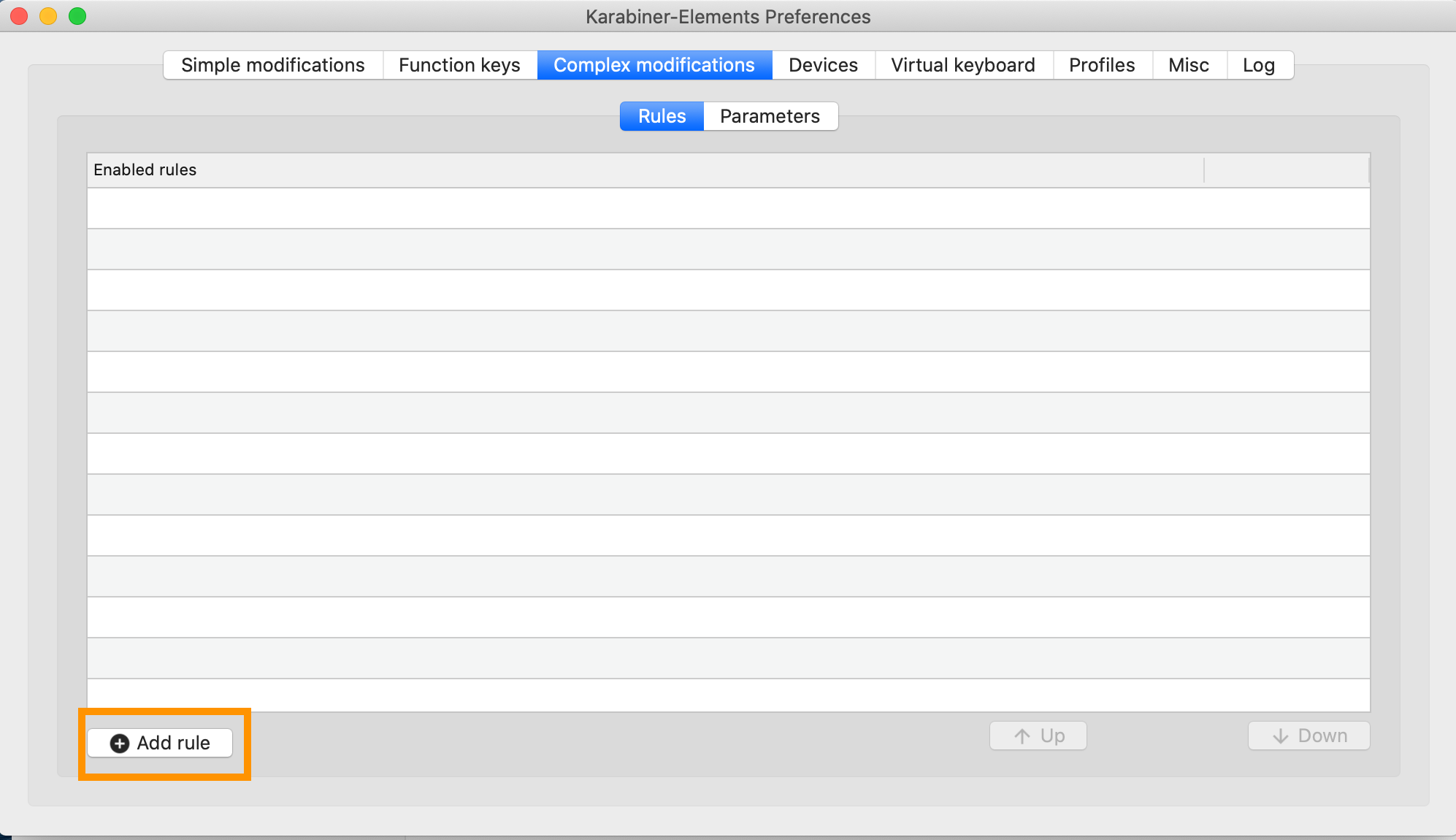Select the Complex modifications tab
1456x840 pixels.
coord(654,65)
